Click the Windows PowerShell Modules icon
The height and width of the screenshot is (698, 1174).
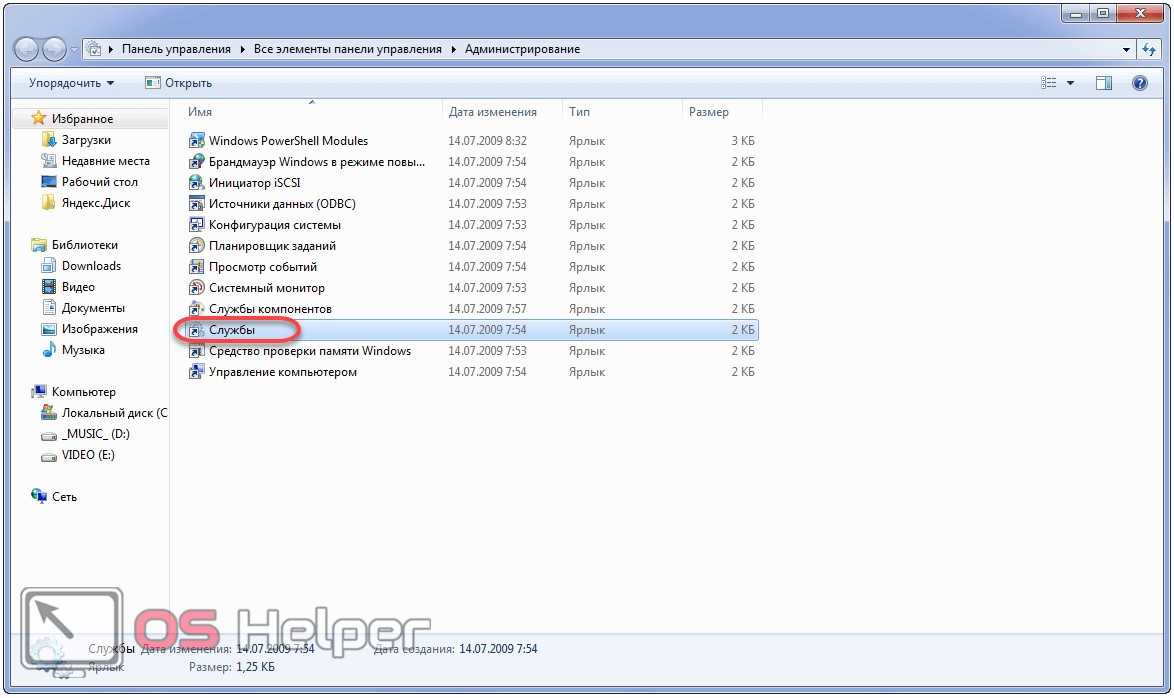point(197,141)
